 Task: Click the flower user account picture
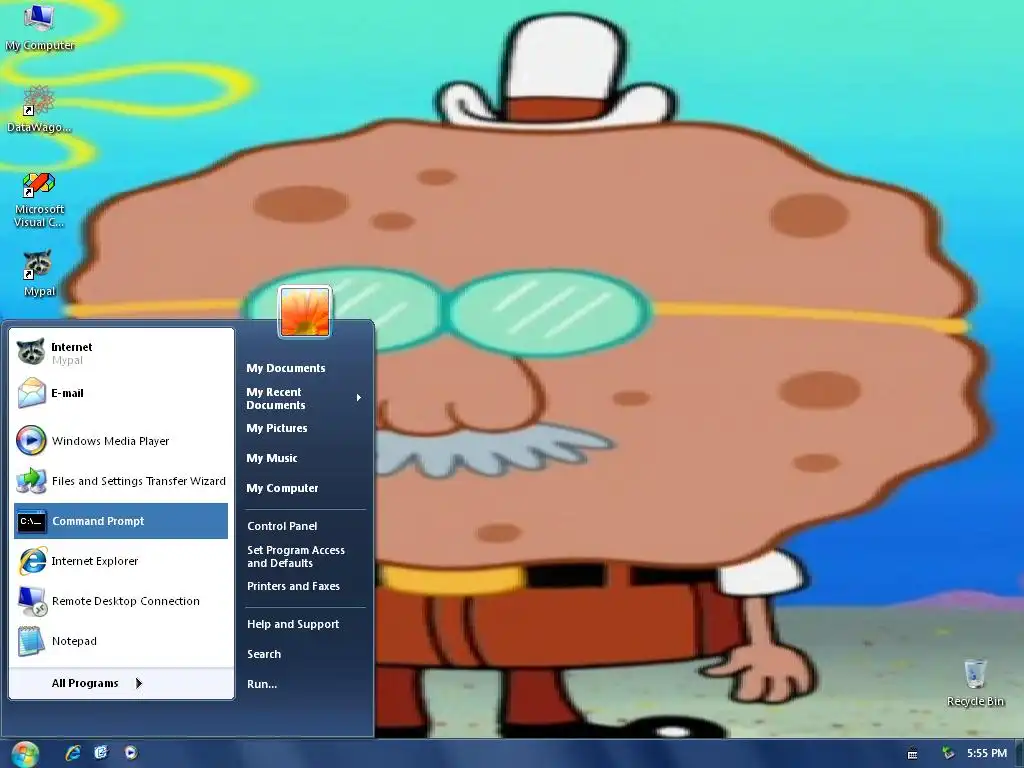coord(305,312)
